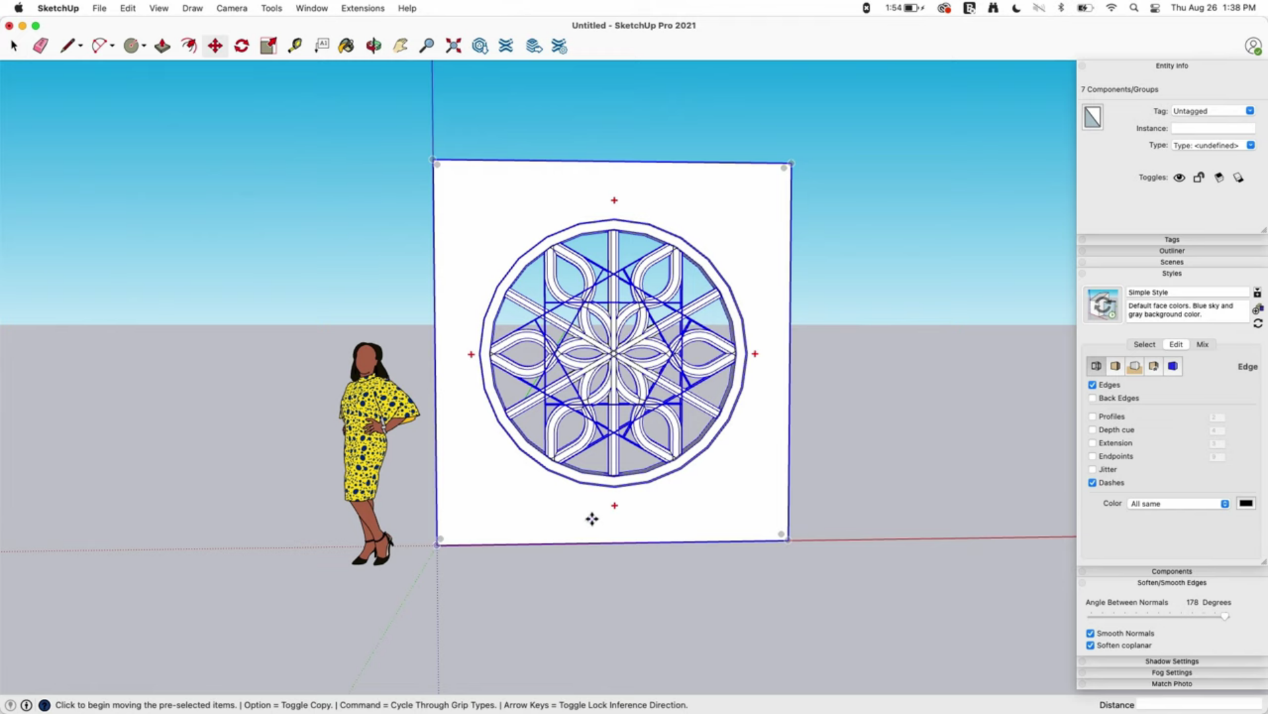Expand the Shadow Settings panel
Viewport: 1268px width, 714px height.
(x=1171, y=661)
